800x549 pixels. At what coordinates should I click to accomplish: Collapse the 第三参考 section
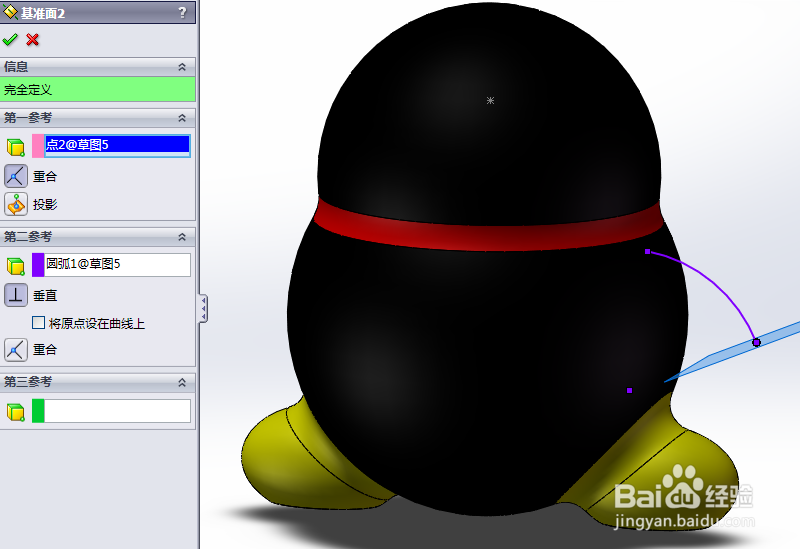pyautogui.click(x=182, y=382)
